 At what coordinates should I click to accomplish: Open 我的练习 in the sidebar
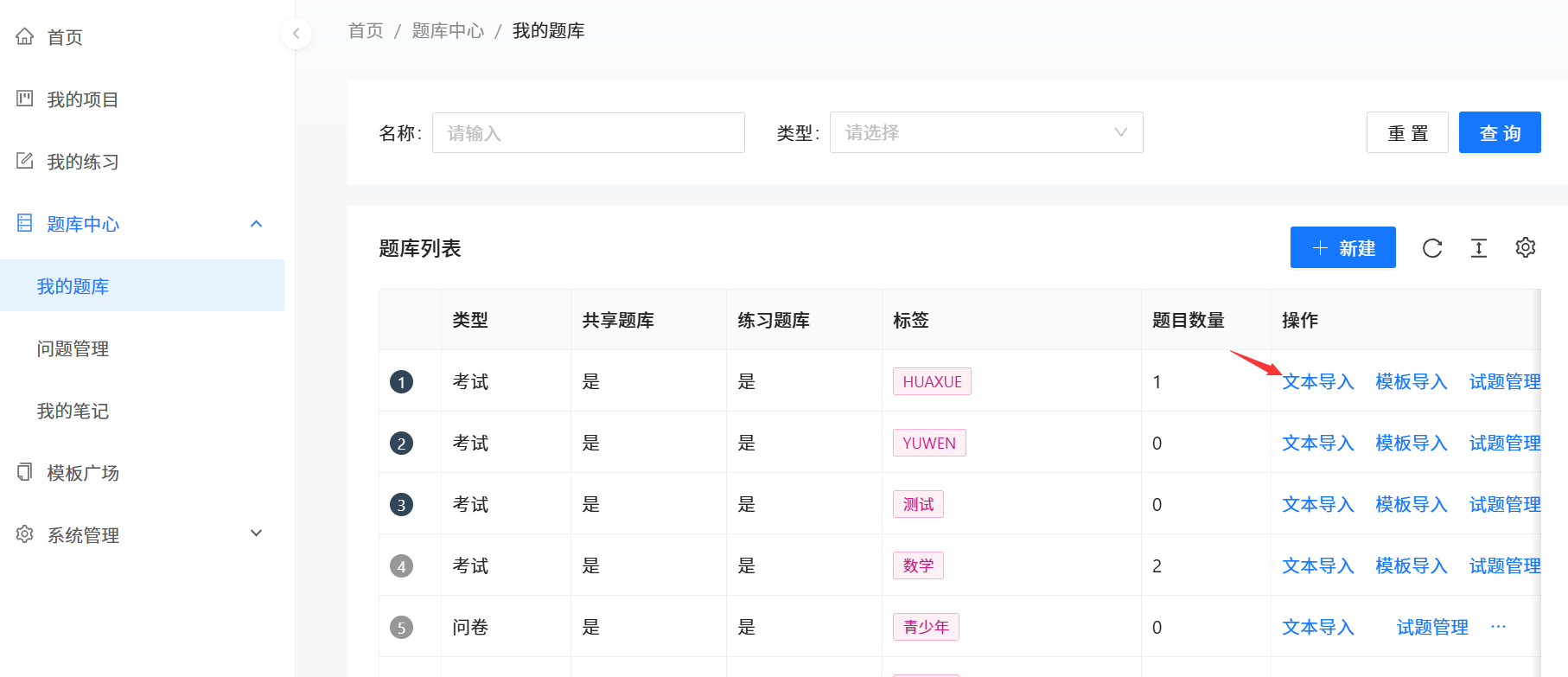tap(83, 162)
